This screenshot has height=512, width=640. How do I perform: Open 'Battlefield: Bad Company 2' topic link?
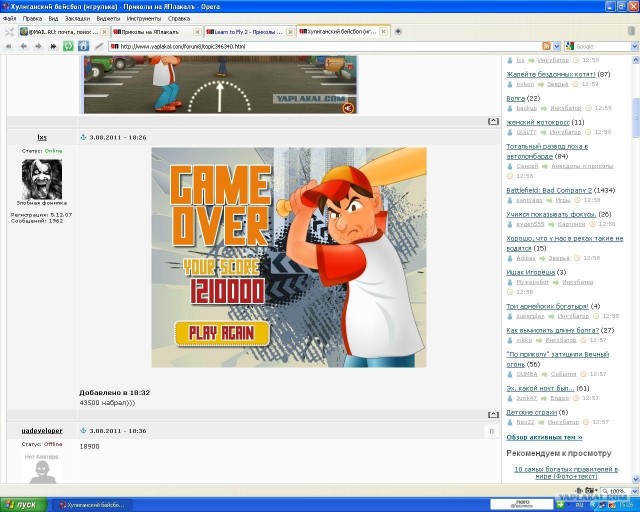pyautogui.click(x=549, y=190)
